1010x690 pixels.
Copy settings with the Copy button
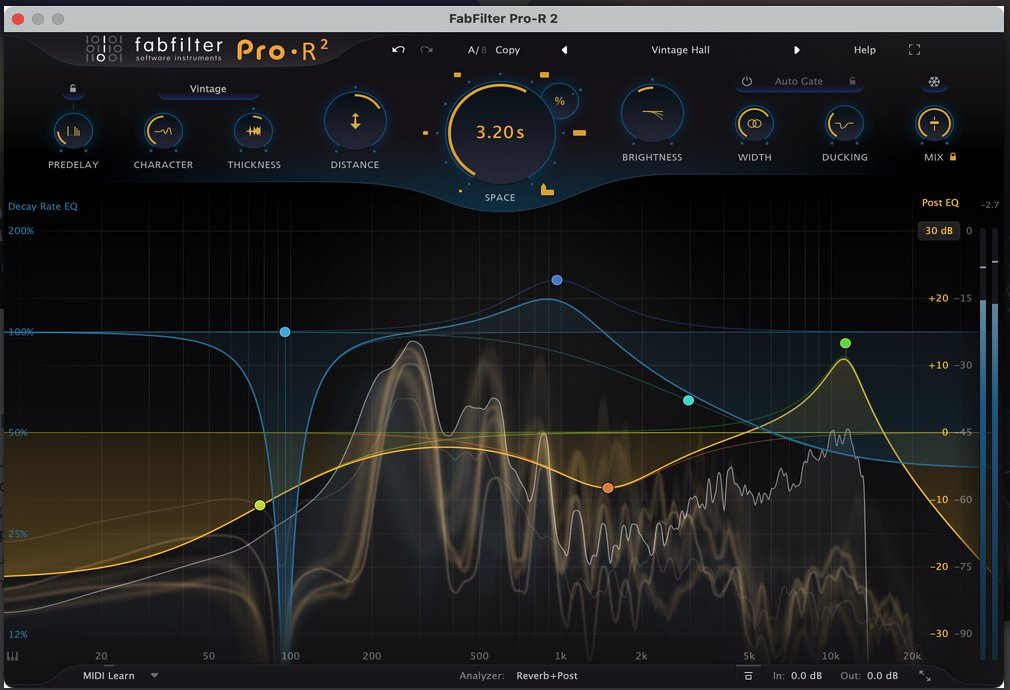508,50
